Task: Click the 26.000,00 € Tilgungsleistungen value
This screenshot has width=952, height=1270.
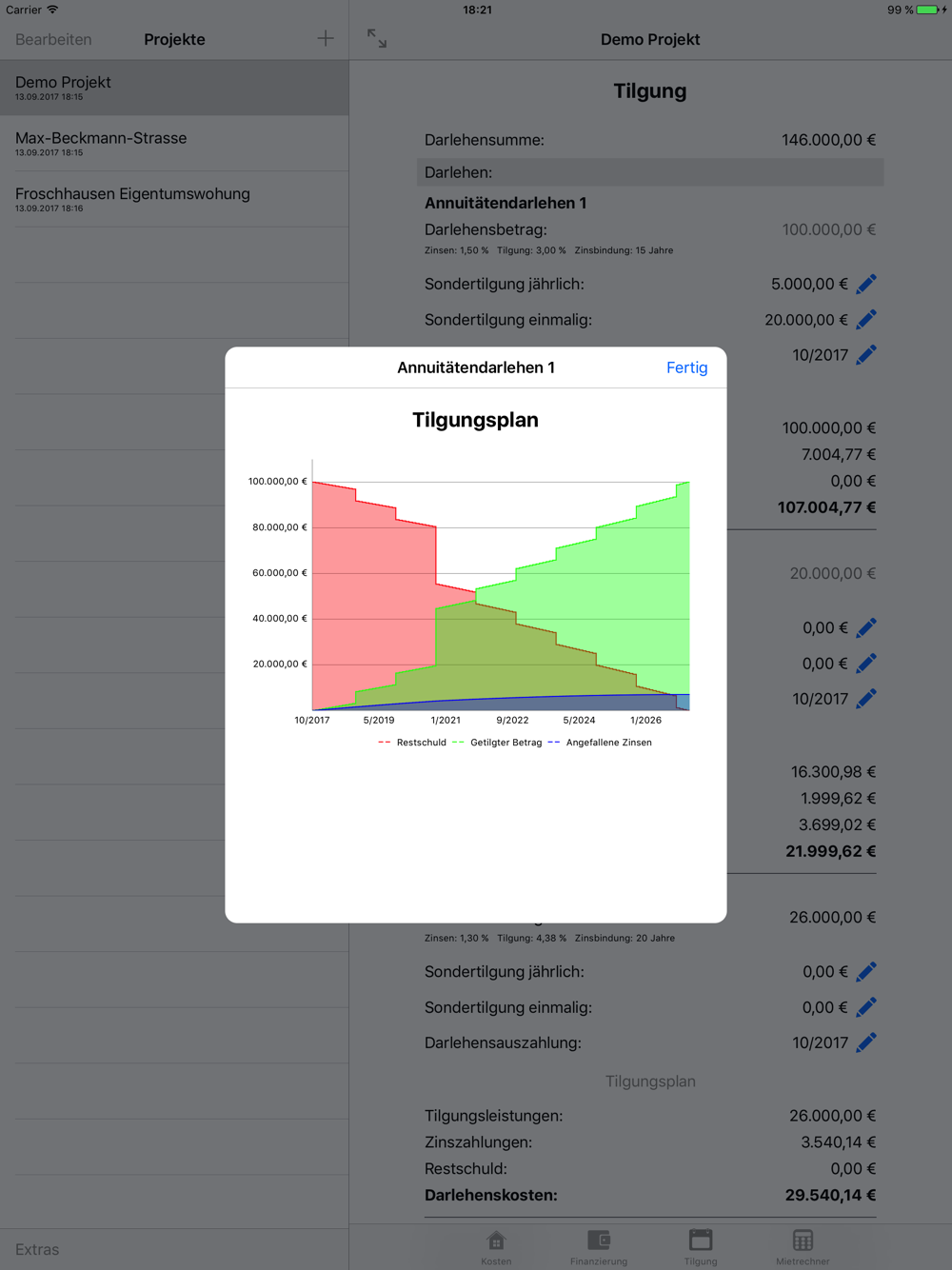Action: pos(832,1115)
